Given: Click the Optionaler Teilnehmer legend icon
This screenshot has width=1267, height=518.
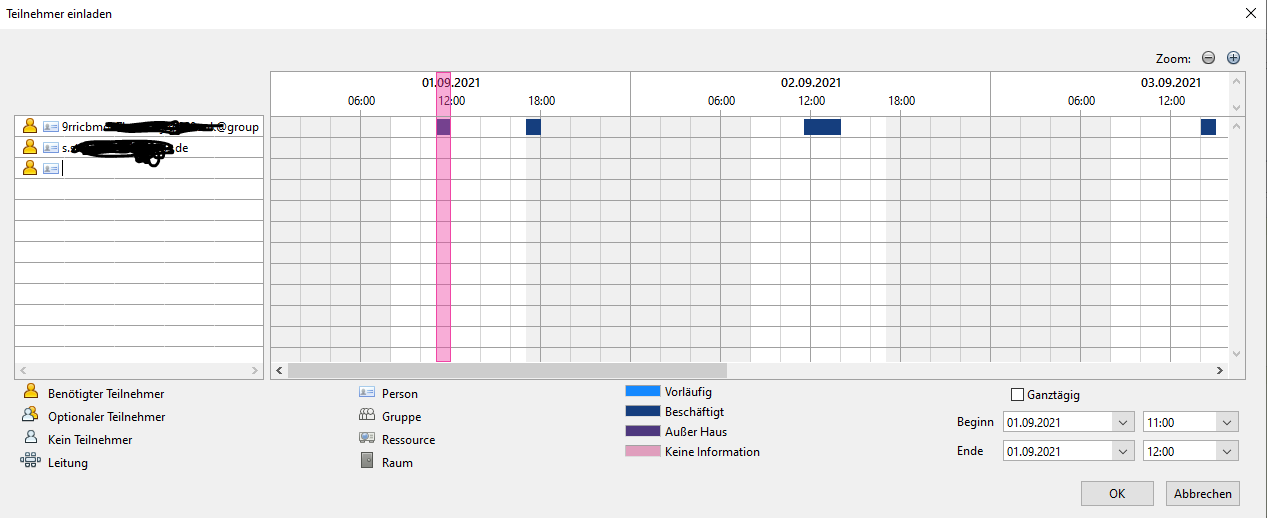Looking at the screenshot, I should click(x=30, y=416).
